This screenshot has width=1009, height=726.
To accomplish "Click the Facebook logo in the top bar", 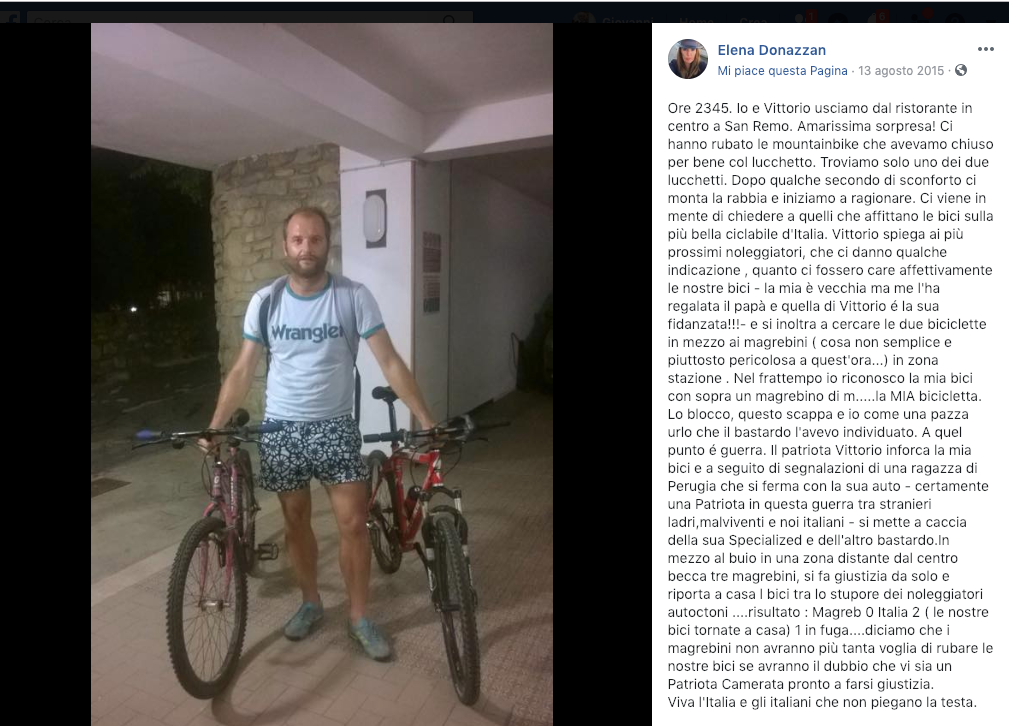I will (x=12, y=18).
